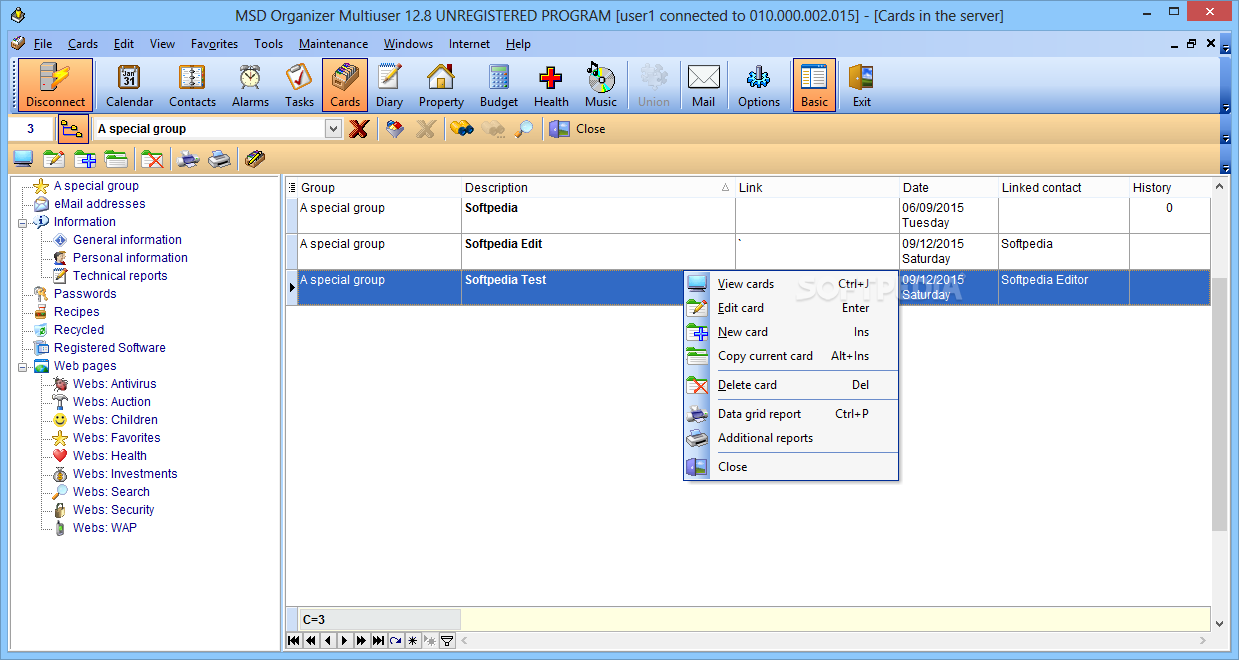Click the Close button in cards toolbar

coord(578,128)
